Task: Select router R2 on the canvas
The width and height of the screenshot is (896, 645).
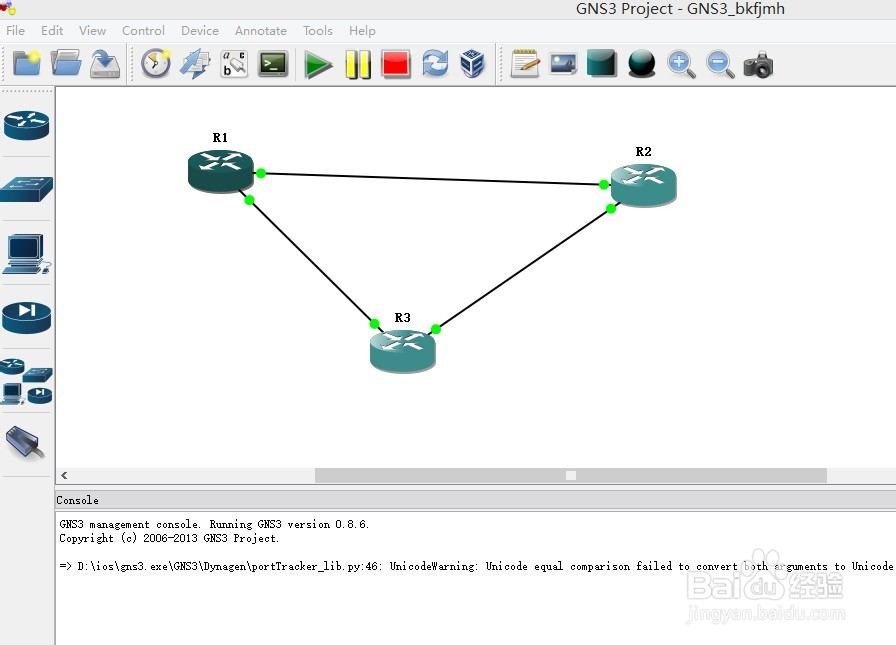Action: pos(643,185)
